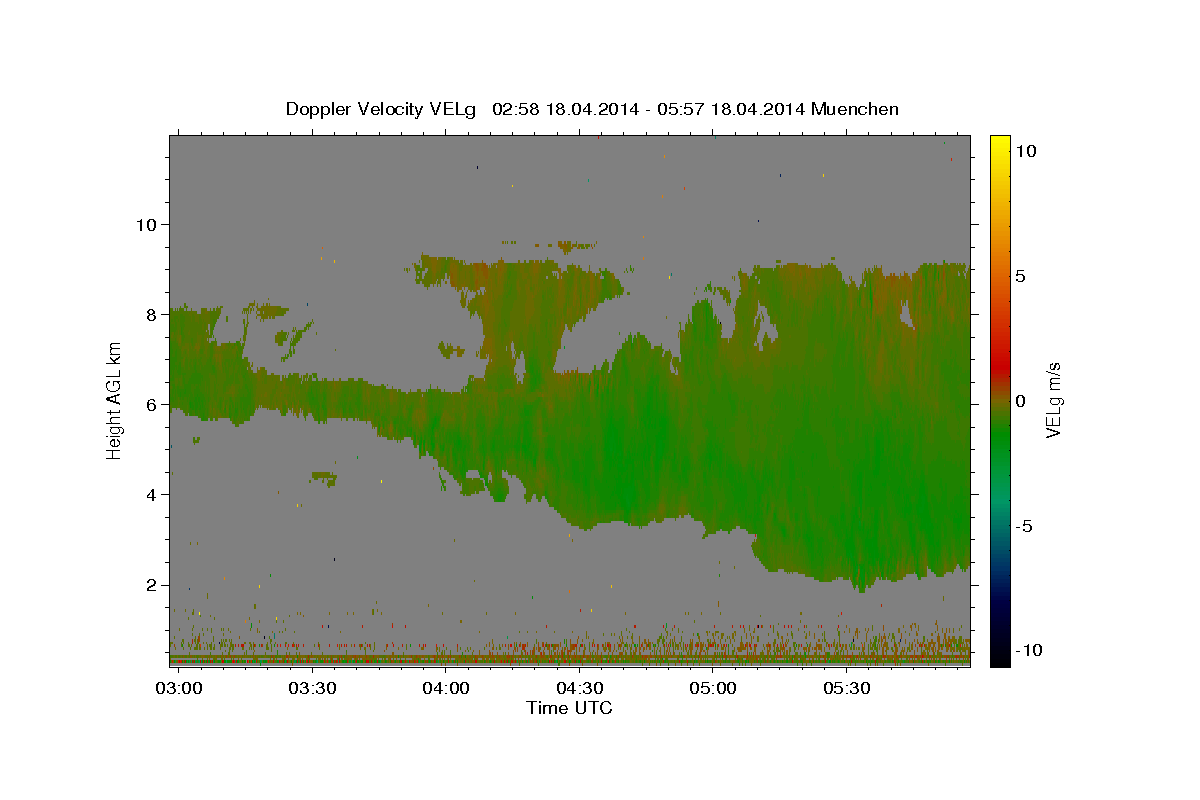Image resolution: width=1200 pixels, height=800 pixels.
Task: Click the height axis label 8
Action: (151, 314)
